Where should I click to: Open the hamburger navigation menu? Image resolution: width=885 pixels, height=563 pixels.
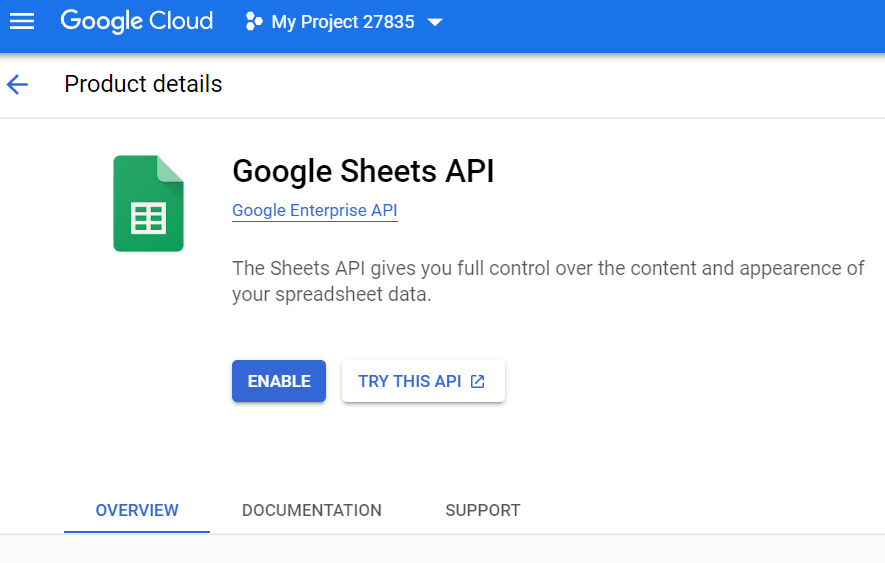(21, 21)
